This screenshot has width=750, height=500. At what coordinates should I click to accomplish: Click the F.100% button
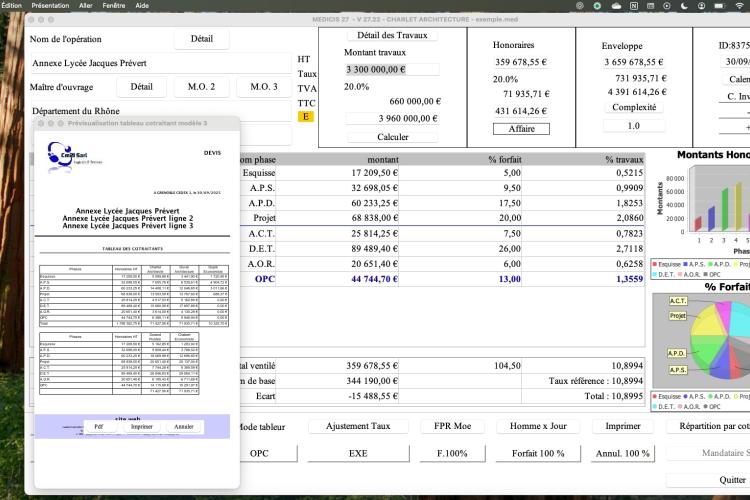click(x=452, y=453)
